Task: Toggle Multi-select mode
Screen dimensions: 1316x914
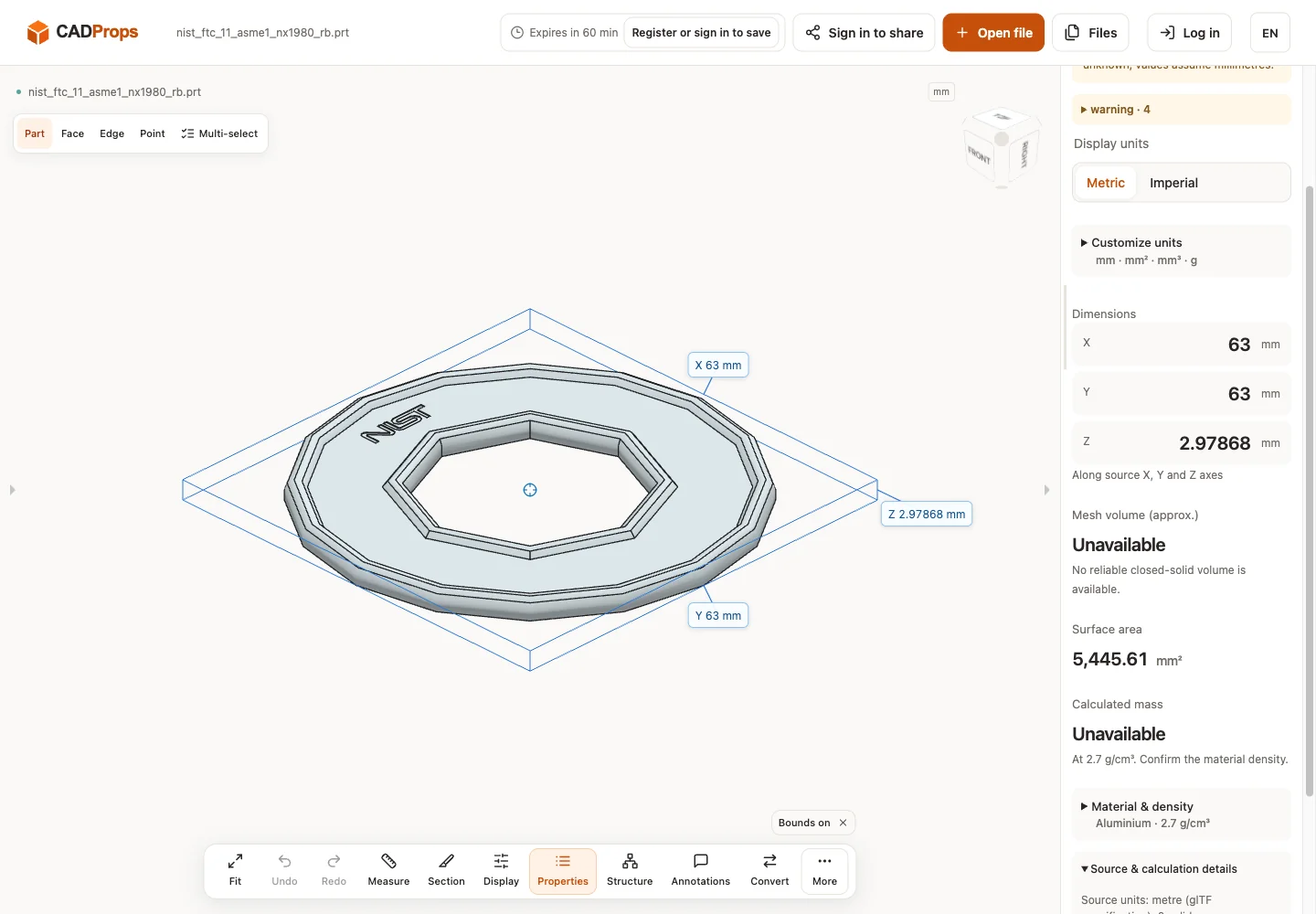Action: pos(219,133)
